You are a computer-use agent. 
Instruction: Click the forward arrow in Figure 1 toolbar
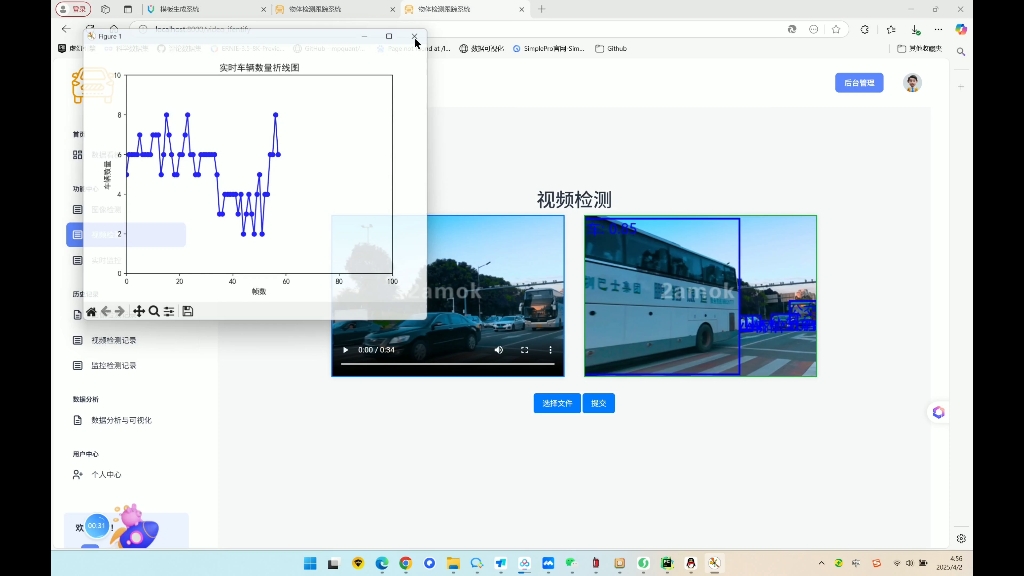(120, 312)
